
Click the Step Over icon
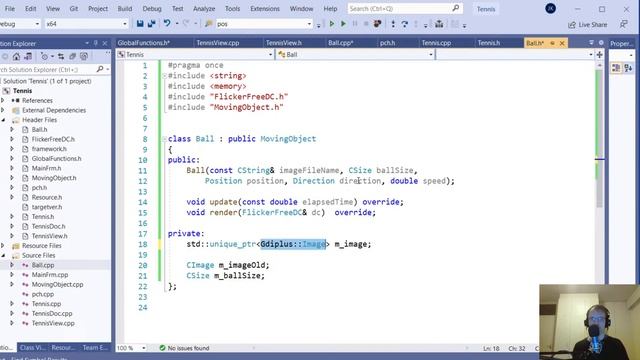pyautogui.click(x=404, y=24)
